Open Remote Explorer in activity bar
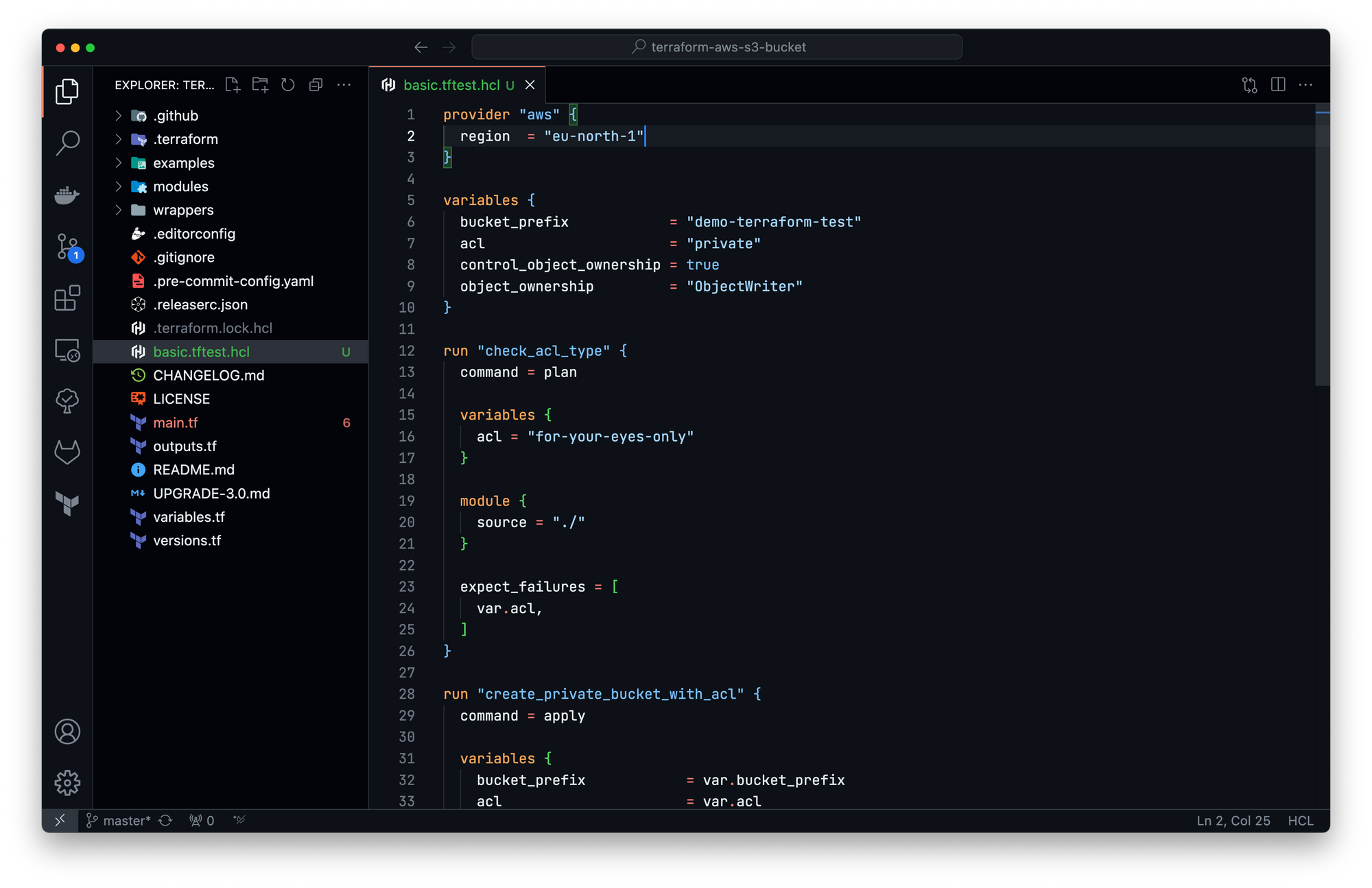This screenshot has height=888, width=1372. point(67,350)
